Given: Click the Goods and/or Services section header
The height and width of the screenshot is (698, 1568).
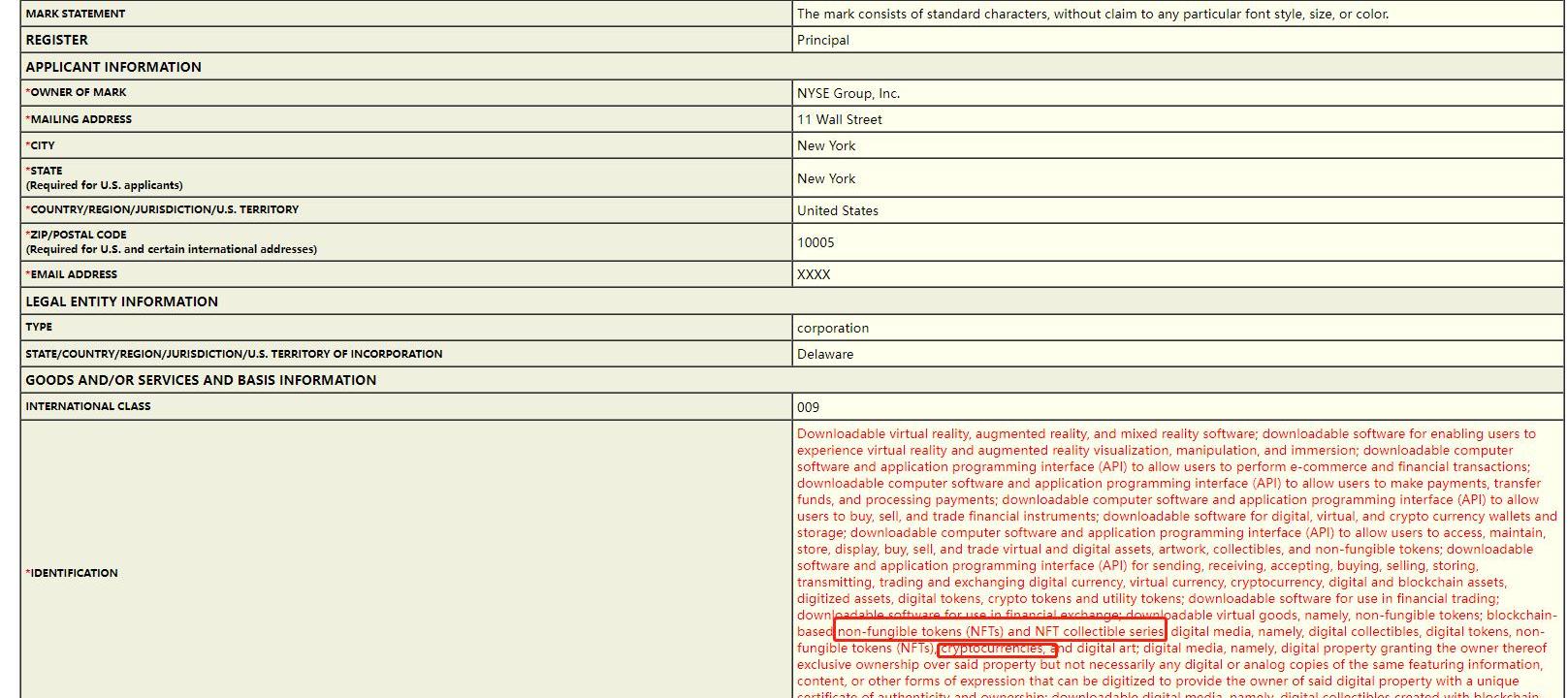Looking at the screenshot, I should (x=201, y=380).
